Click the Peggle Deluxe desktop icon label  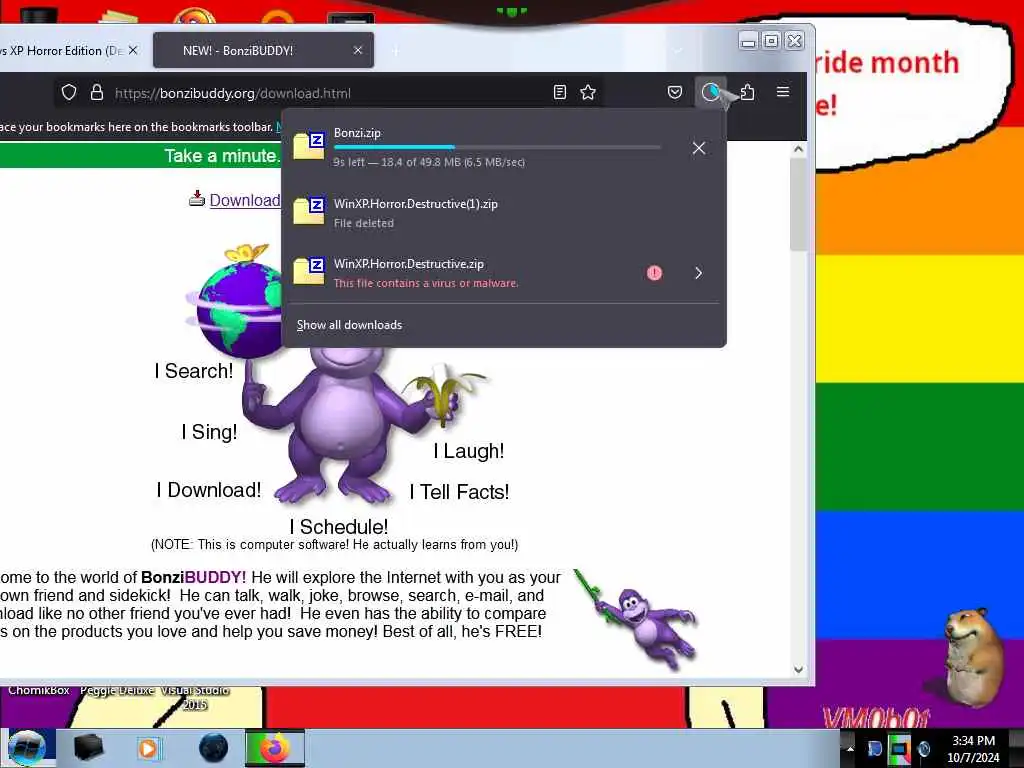click(x=117, y=690)
